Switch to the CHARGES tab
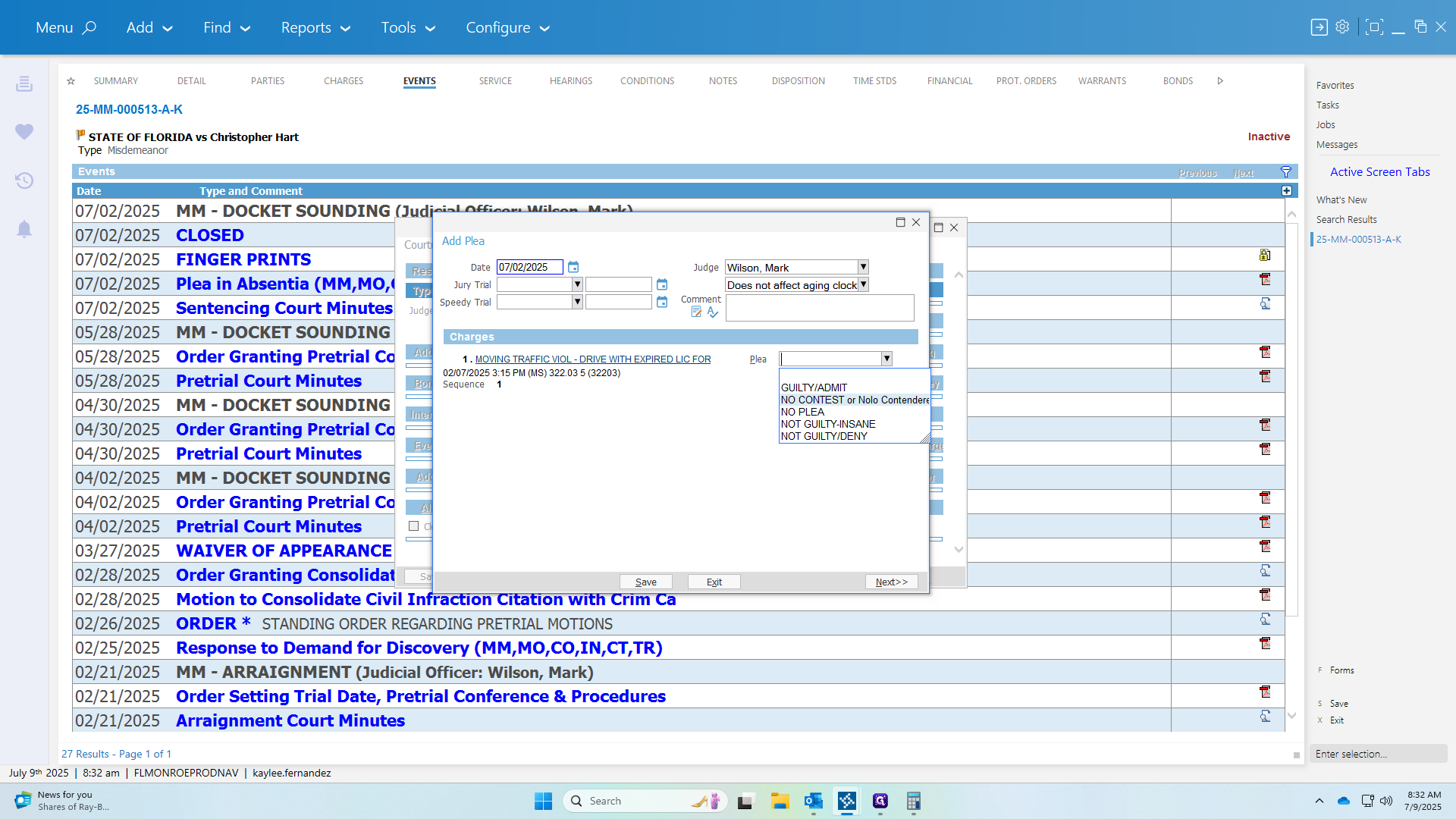This screenshot has height=819, width=1456. pos(344,81)
